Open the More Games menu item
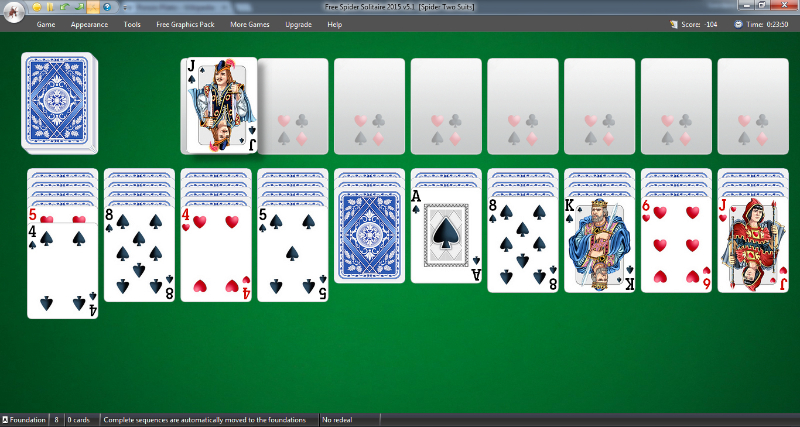800x427 pixels. (x=249, y=24)
